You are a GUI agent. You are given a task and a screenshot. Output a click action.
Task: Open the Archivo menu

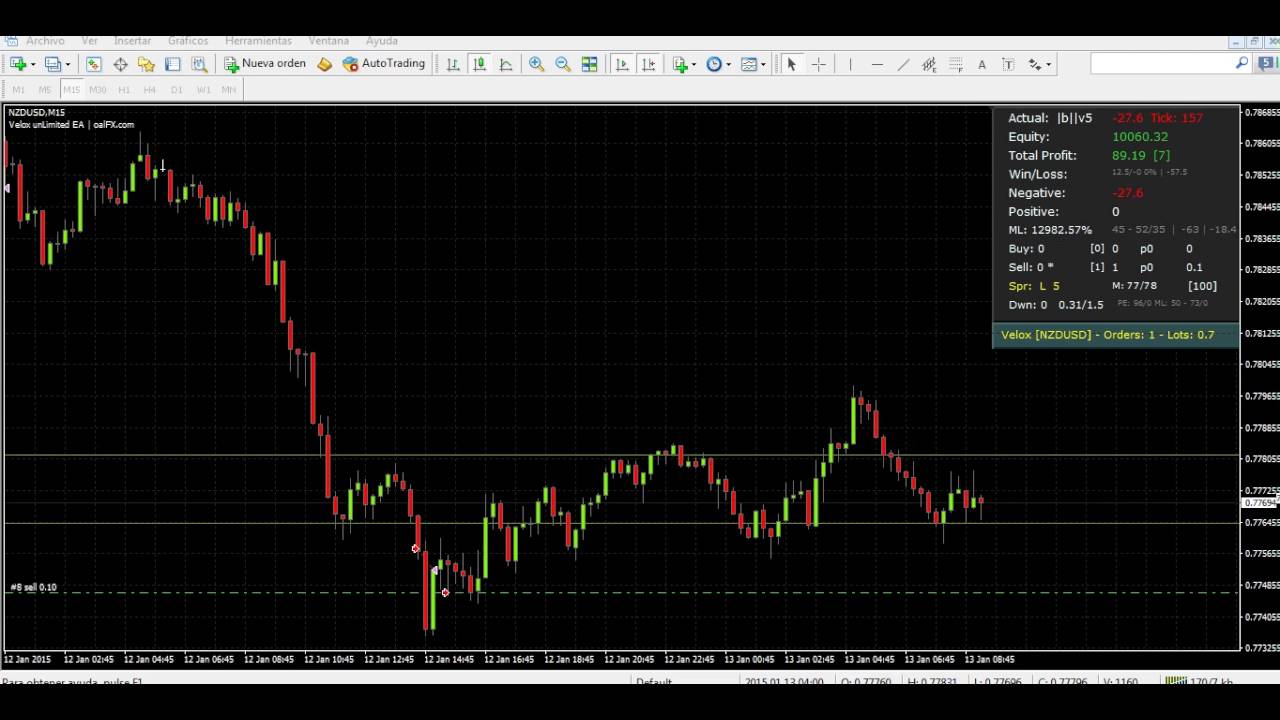[45, 41]
